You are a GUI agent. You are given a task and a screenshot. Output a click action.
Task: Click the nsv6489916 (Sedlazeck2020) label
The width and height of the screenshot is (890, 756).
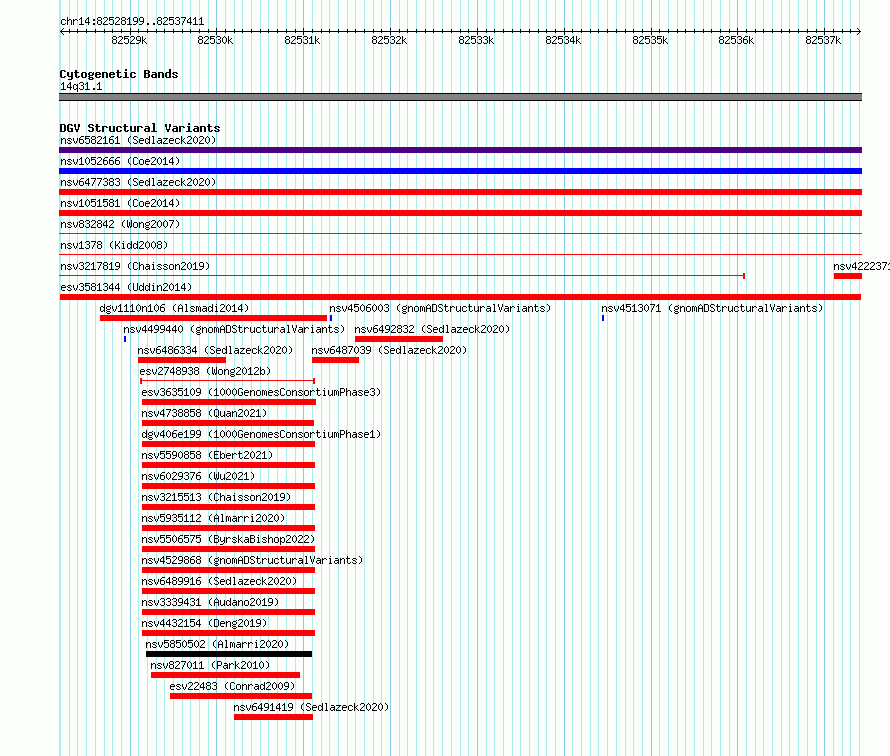219,581
